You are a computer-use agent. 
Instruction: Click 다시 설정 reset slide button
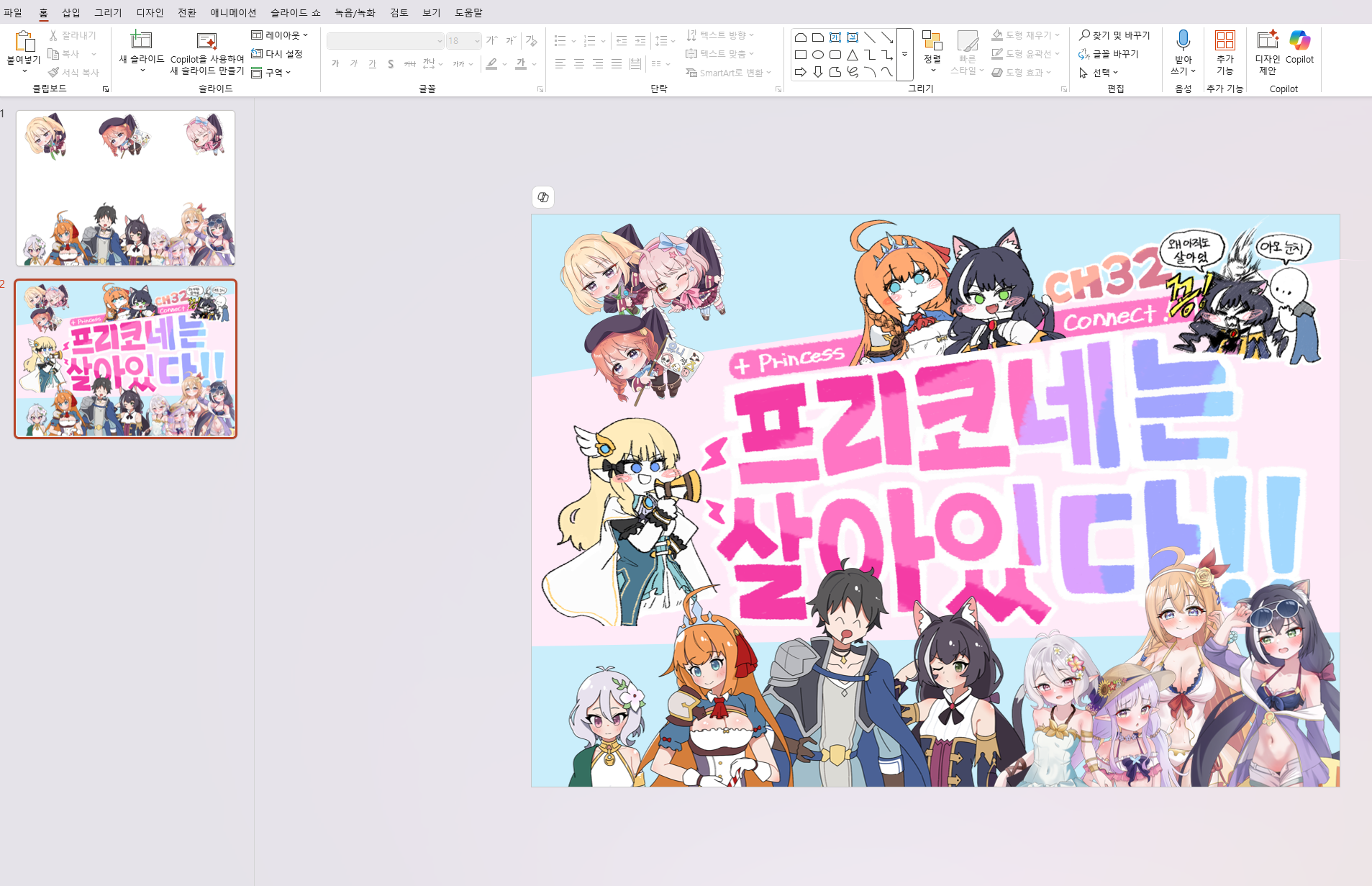[x=277, y=54]
